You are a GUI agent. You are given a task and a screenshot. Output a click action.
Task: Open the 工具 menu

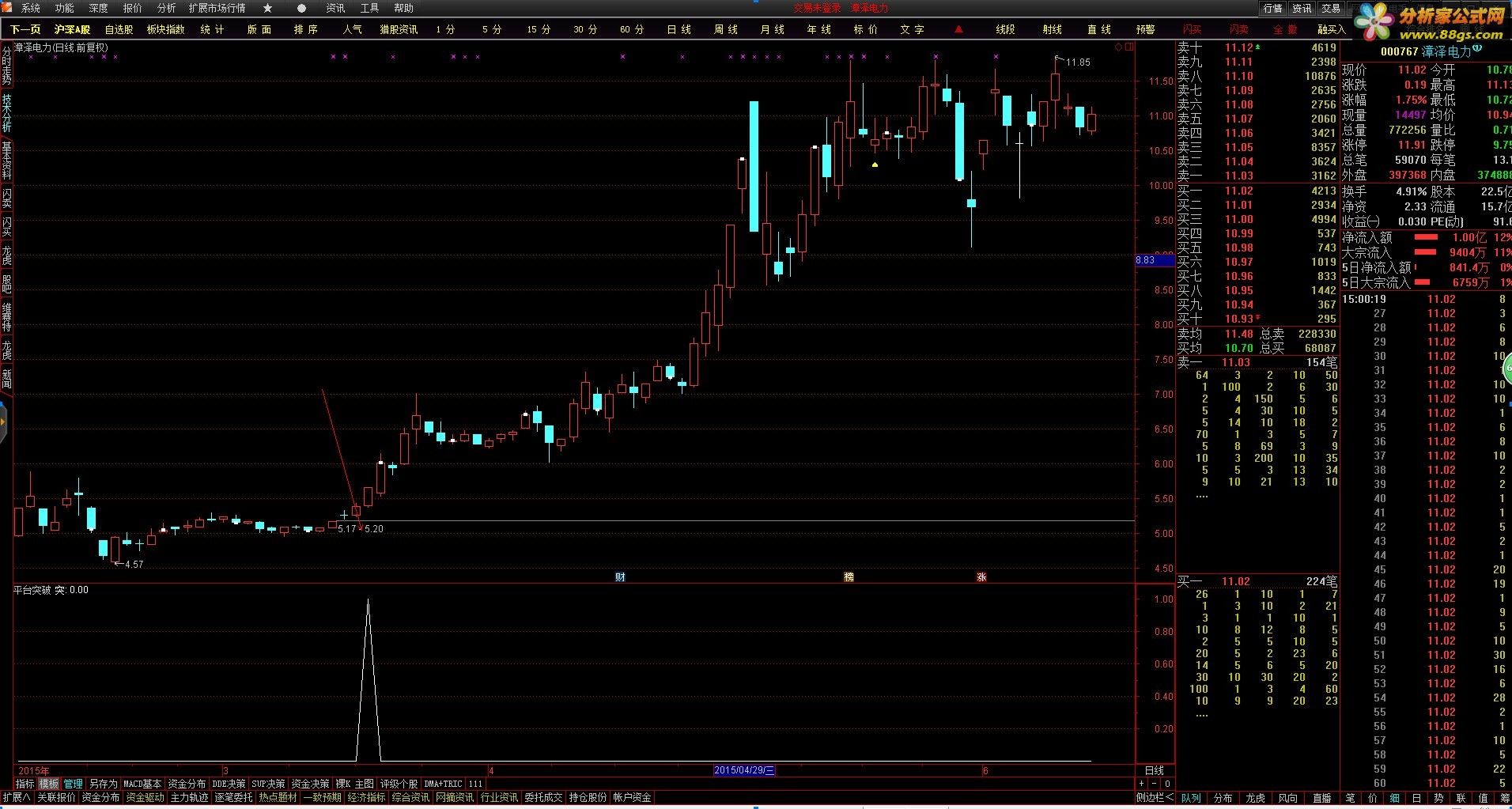[x=369, y=8]
